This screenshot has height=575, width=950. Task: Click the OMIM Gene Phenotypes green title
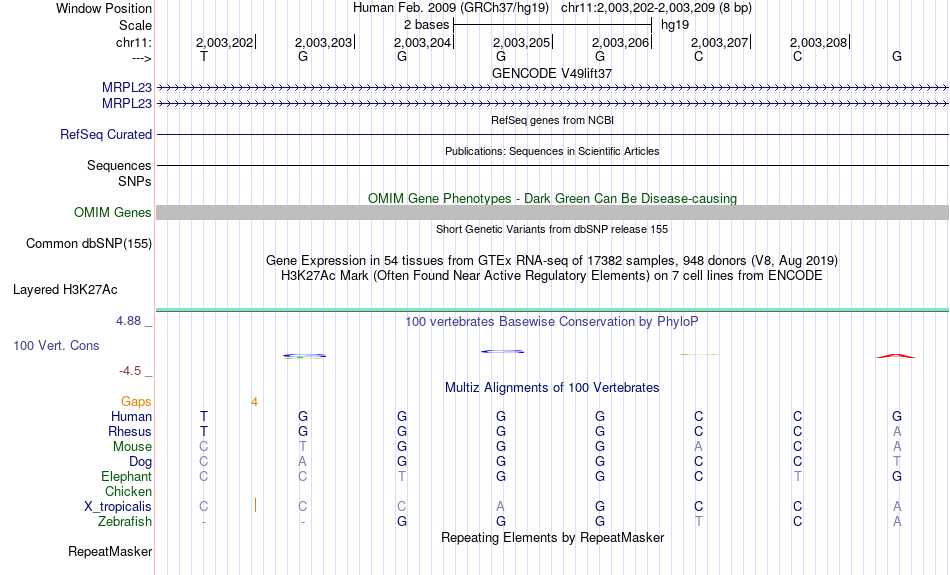552,199
